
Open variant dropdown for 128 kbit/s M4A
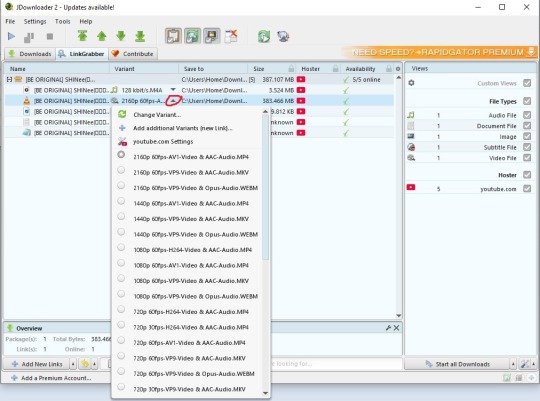[x=173, y=90]
